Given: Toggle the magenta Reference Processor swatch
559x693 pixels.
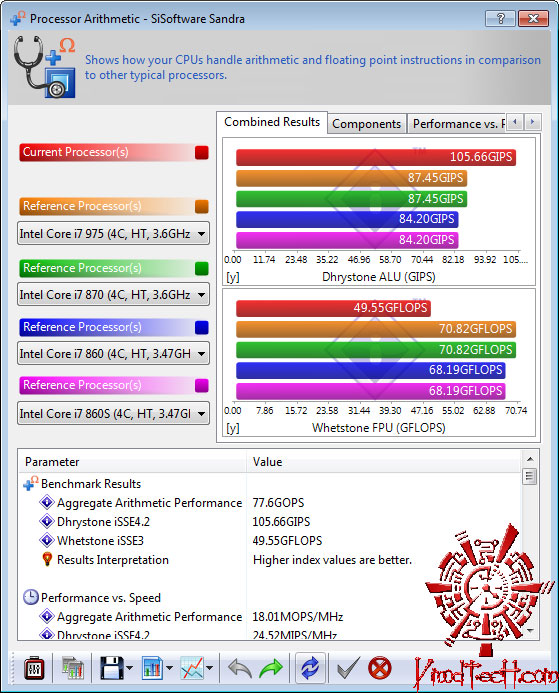Looking at the screenshot, I should point(202,385).
